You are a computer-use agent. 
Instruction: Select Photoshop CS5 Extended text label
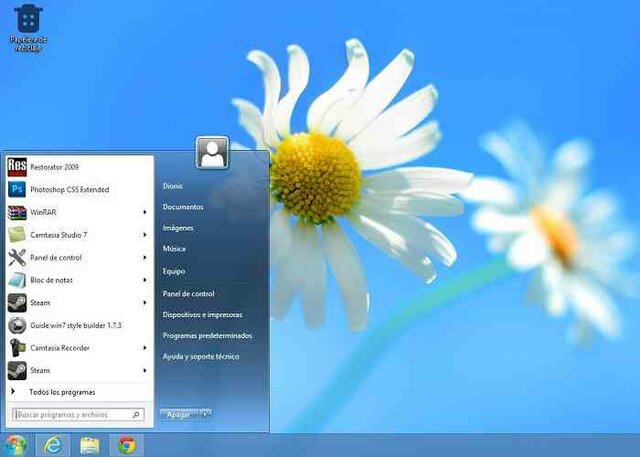70,190
